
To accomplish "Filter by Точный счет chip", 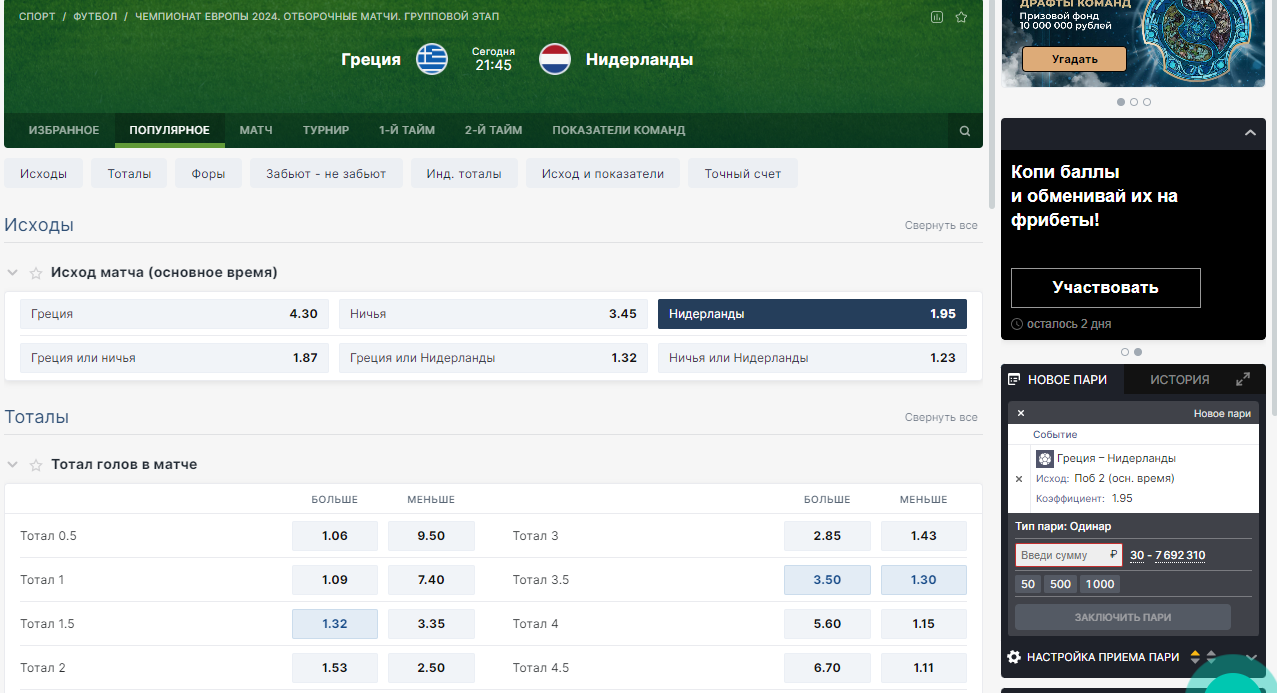I will click(x=743, y=173).
